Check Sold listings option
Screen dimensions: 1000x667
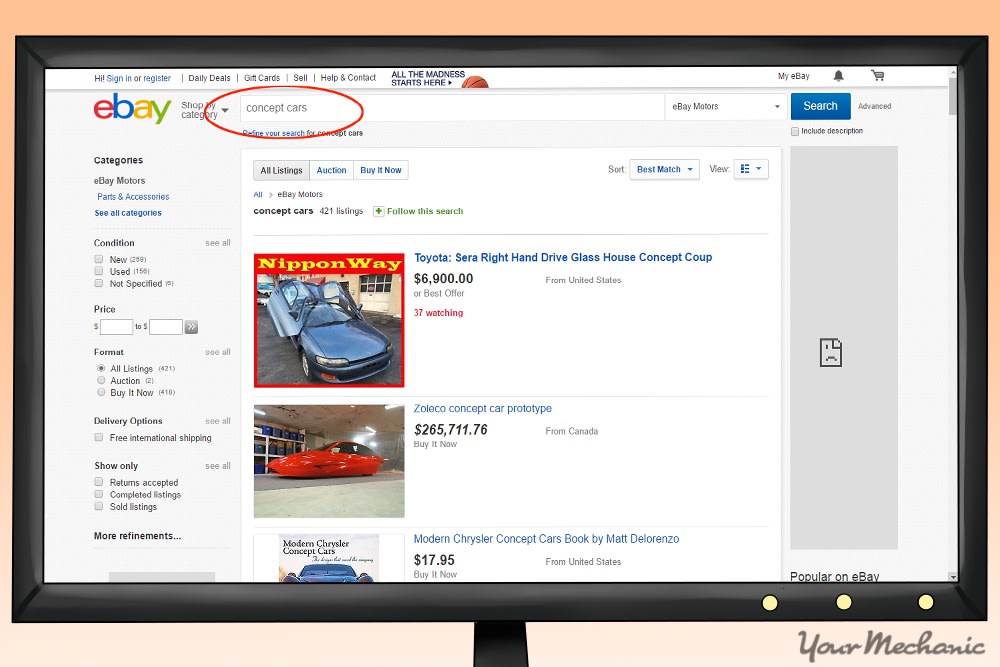(99, 506)
